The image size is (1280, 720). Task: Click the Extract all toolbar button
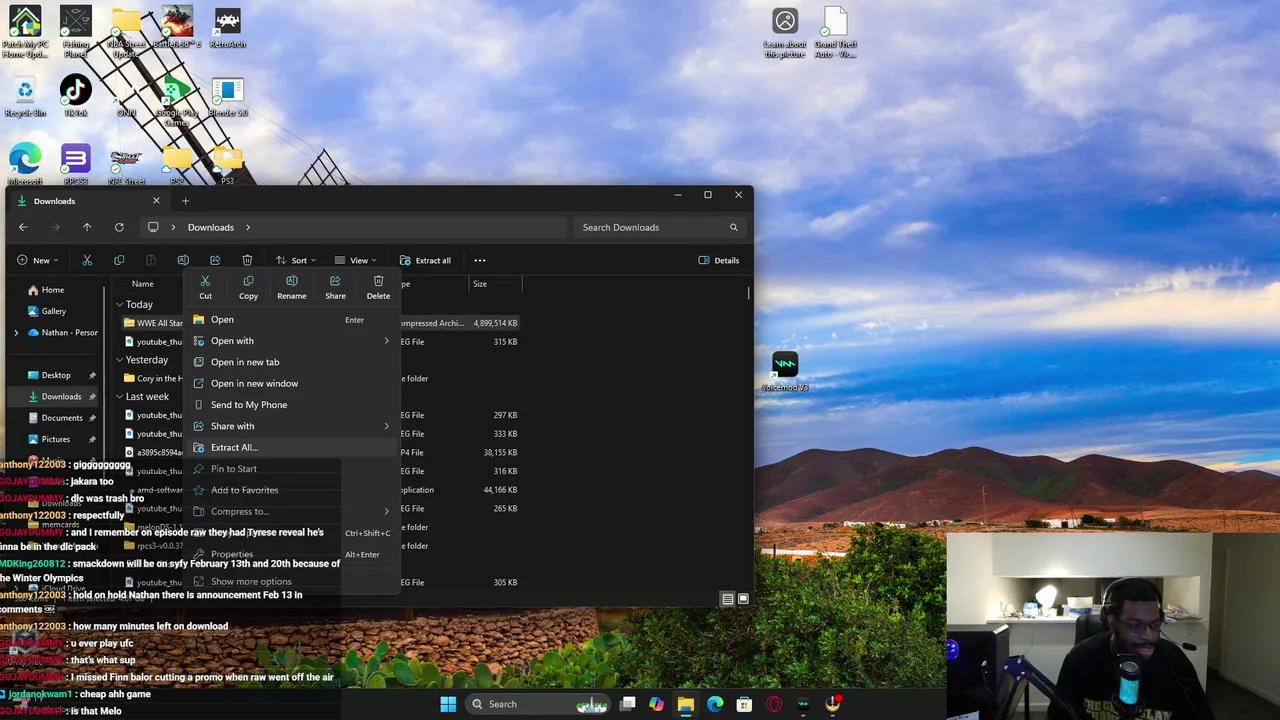pyautogui.click(x=425, y=260)
